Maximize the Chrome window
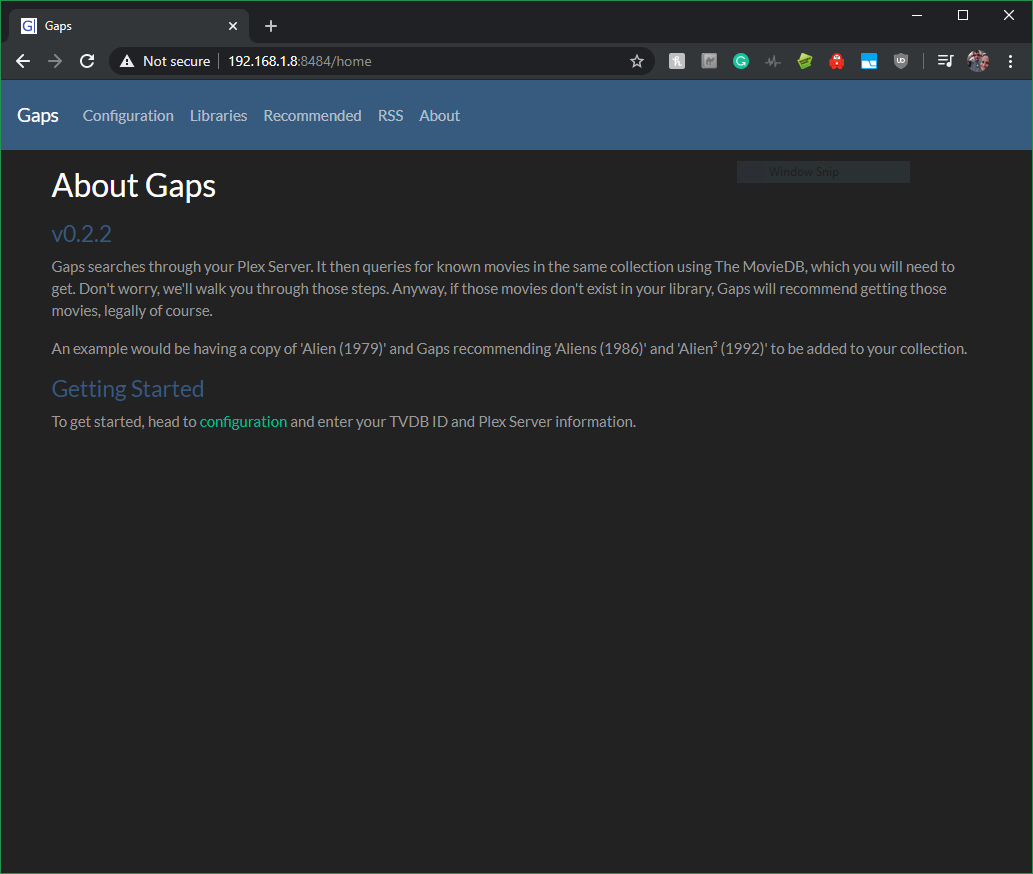 point(963,15)
